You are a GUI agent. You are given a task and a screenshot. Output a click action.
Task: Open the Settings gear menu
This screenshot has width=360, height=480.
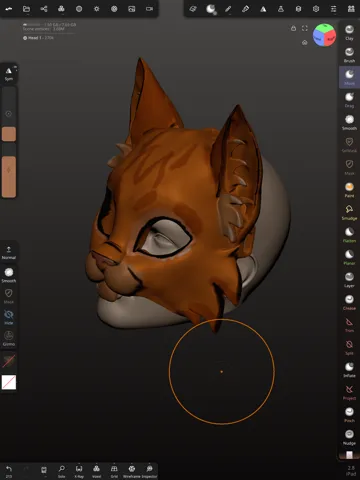[316, 9]
